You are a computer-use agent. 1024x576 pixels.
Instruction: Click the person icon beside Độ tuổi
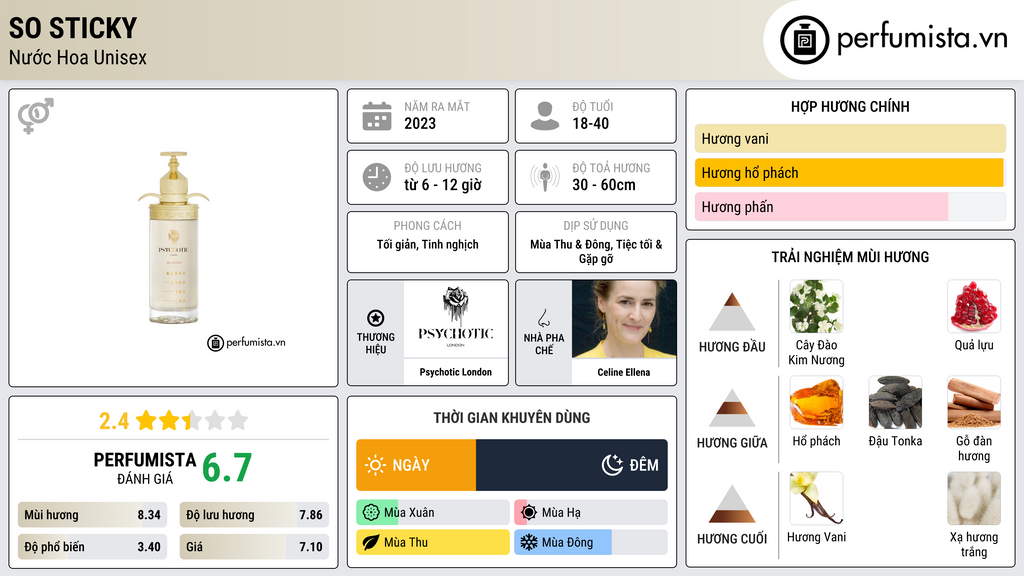pos(545,116)
